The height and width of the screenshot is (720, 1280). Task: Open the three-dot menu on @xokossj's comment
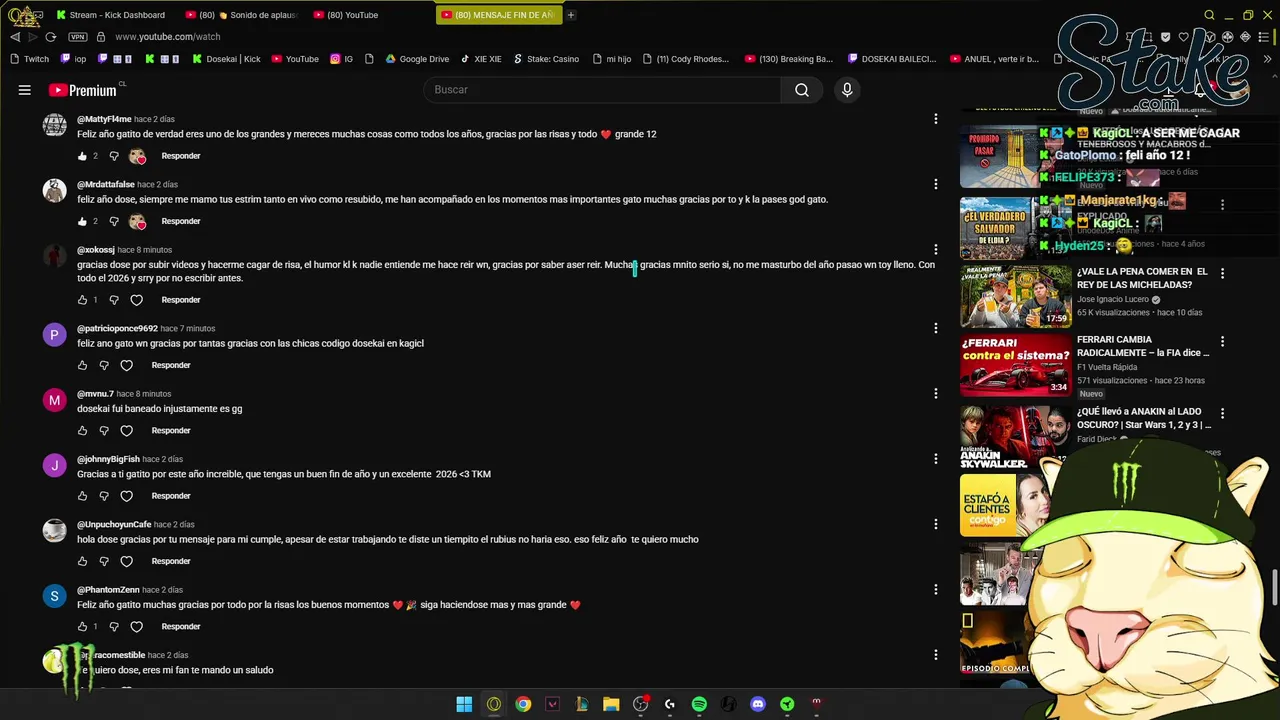tap(936, 249)
